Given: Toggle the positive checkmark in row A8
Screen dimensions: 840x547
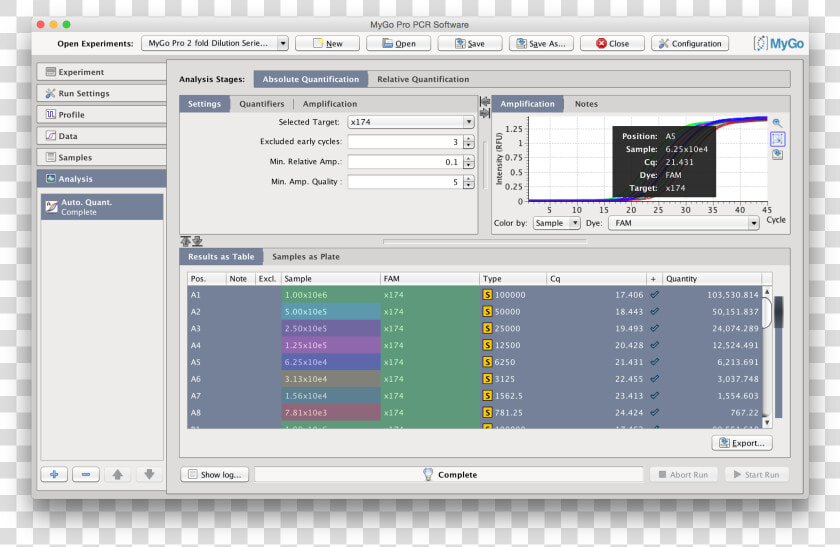Looking at the screenshot, I should [654, 413].
